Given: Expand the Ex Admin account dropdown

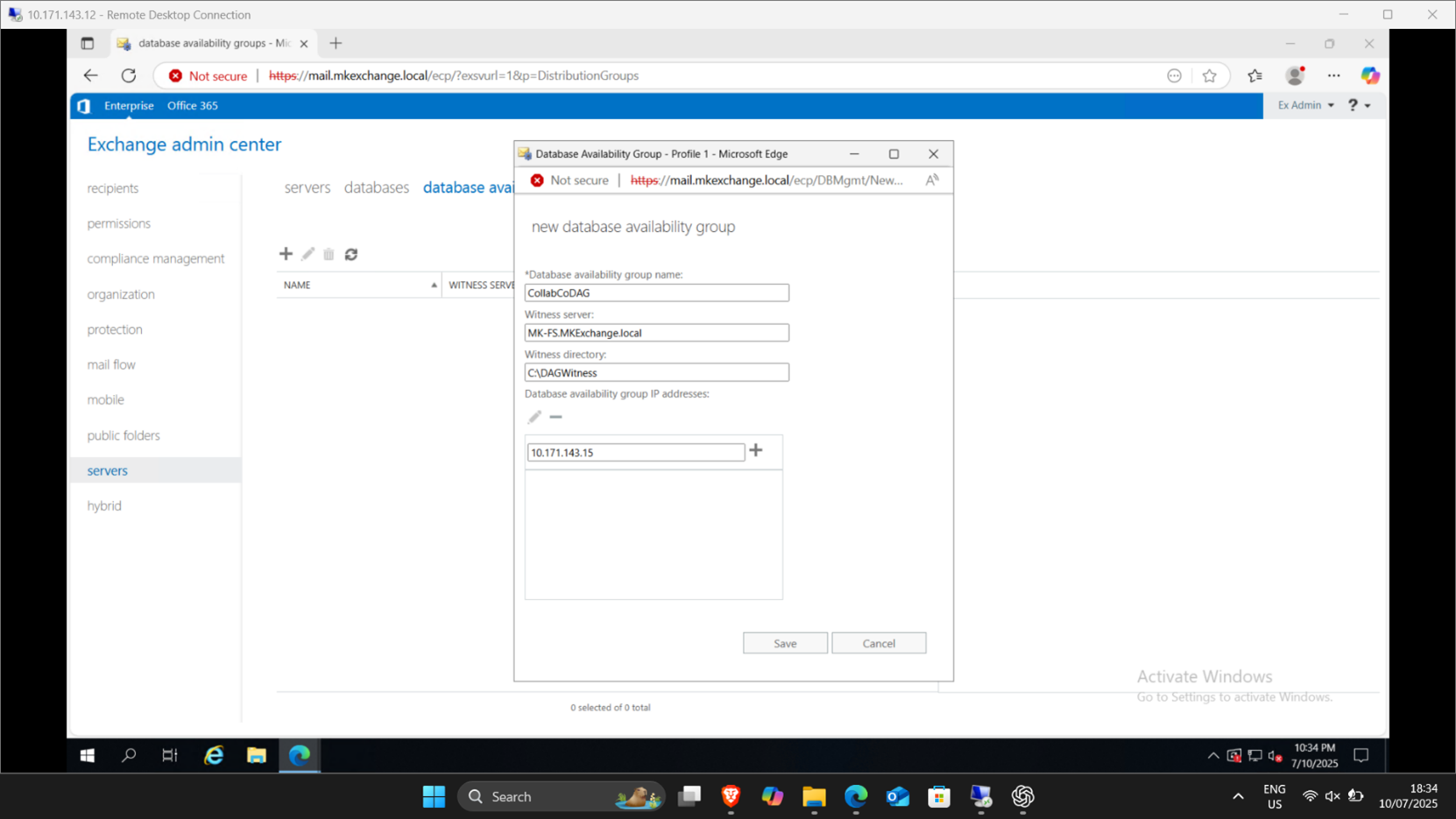Looking at the screenshot, I should pyautogui.click(x=1305, y=105).
